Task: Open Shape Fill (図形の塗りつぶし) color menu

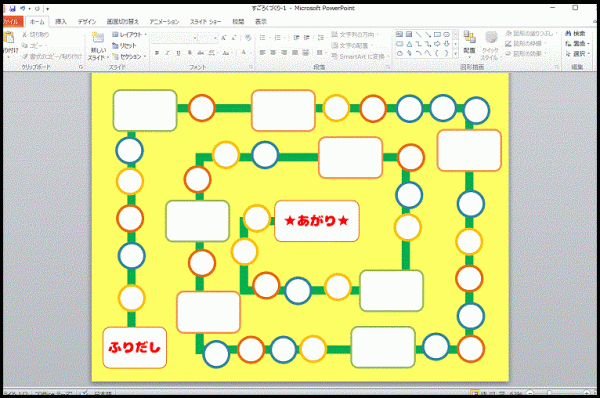Action: tap(530, 34)
